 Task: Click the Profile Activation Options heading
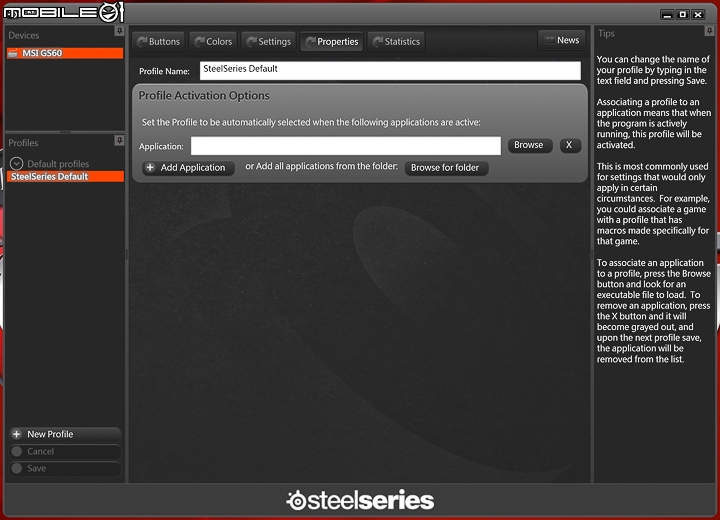pos(204,96)
